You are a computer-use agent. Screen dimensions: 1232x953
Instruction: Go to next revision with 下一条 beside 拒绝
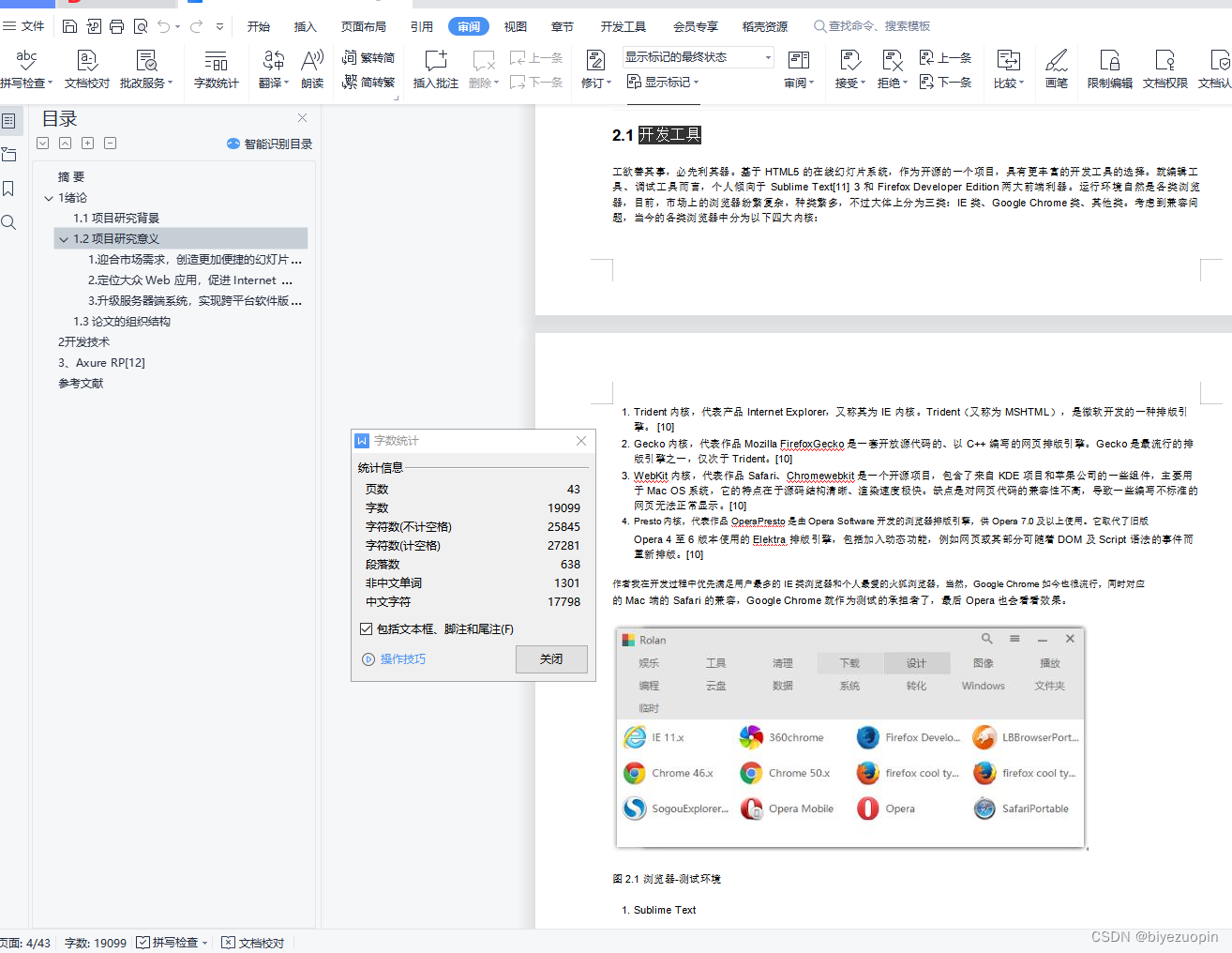945,82
